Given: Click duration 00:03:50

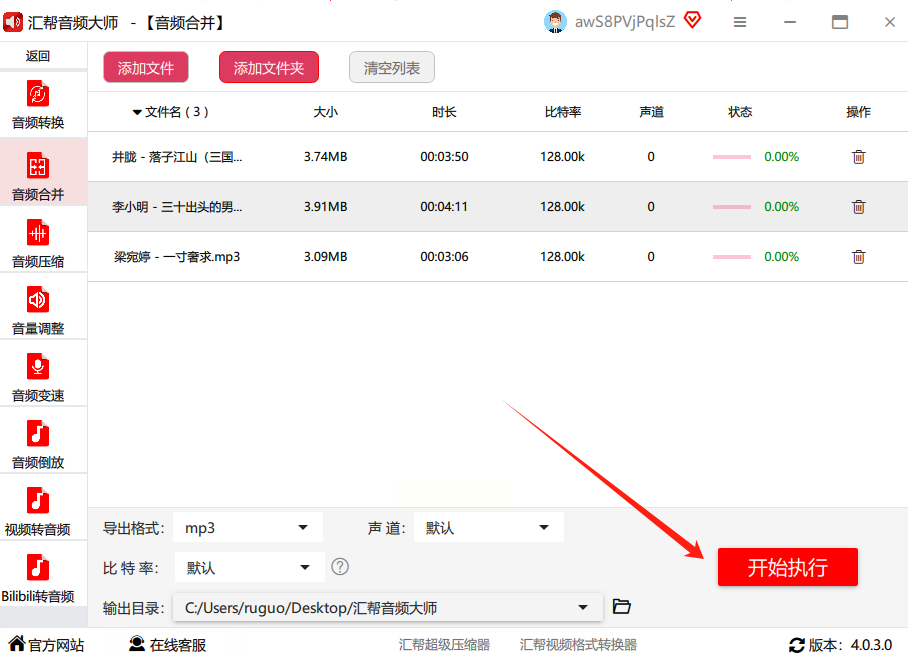Looking at the screenshot, I should click(444, 157).
